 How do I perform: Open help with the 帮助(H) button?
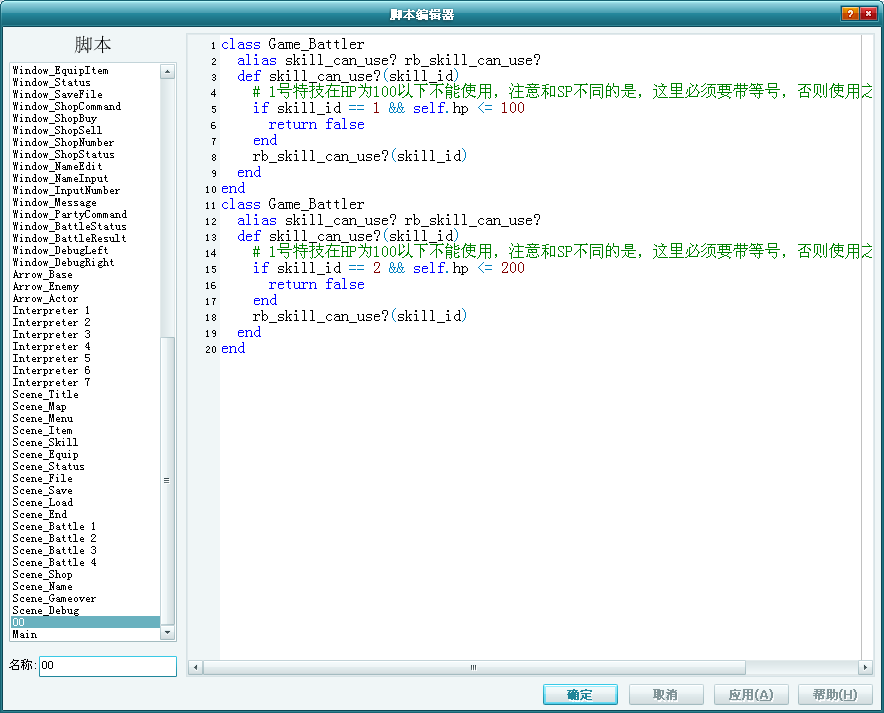836,694
